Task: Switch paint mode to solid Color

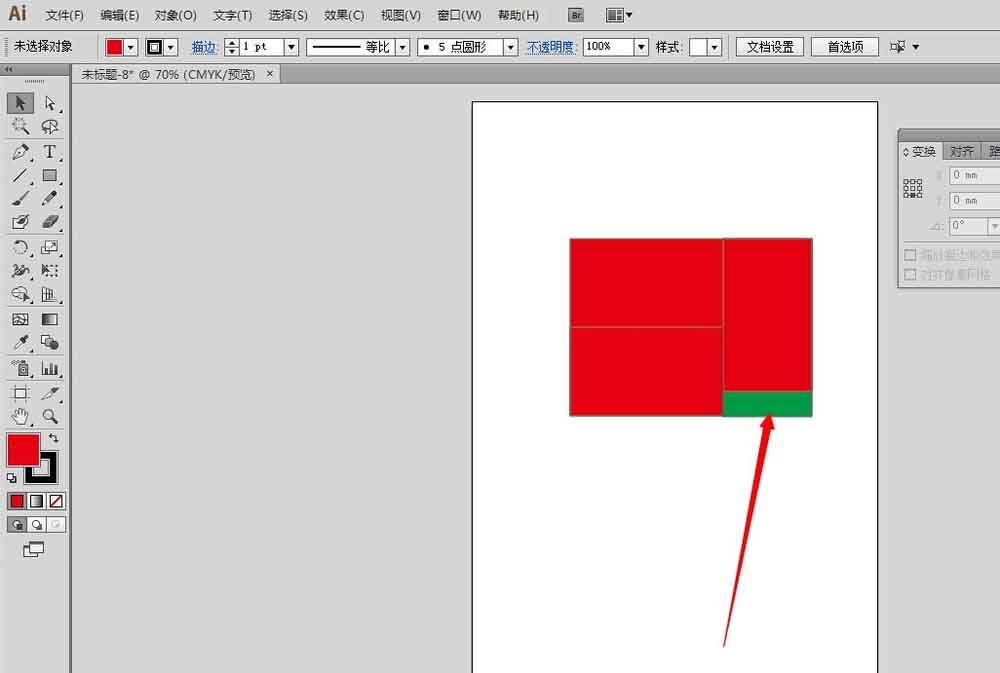Action: (17, 501)
